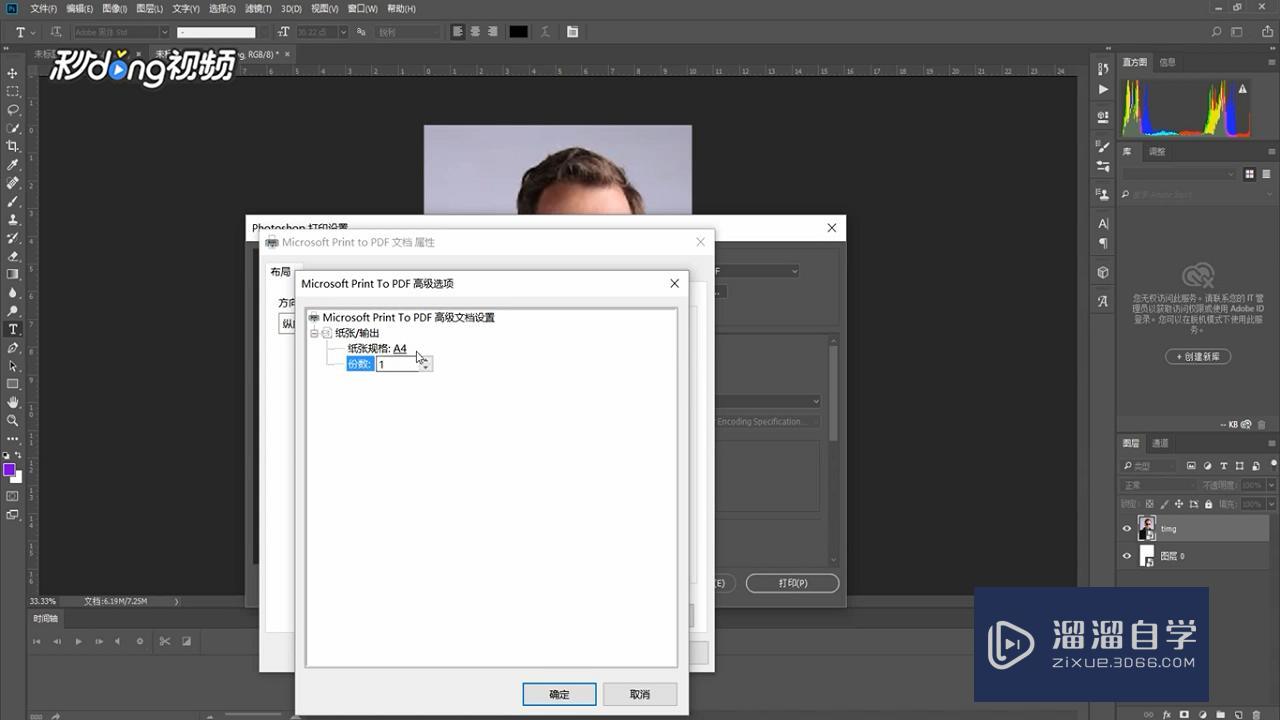1280x720 pixels.
Task: Select the Move tool
Action: [x=13, y=73]
